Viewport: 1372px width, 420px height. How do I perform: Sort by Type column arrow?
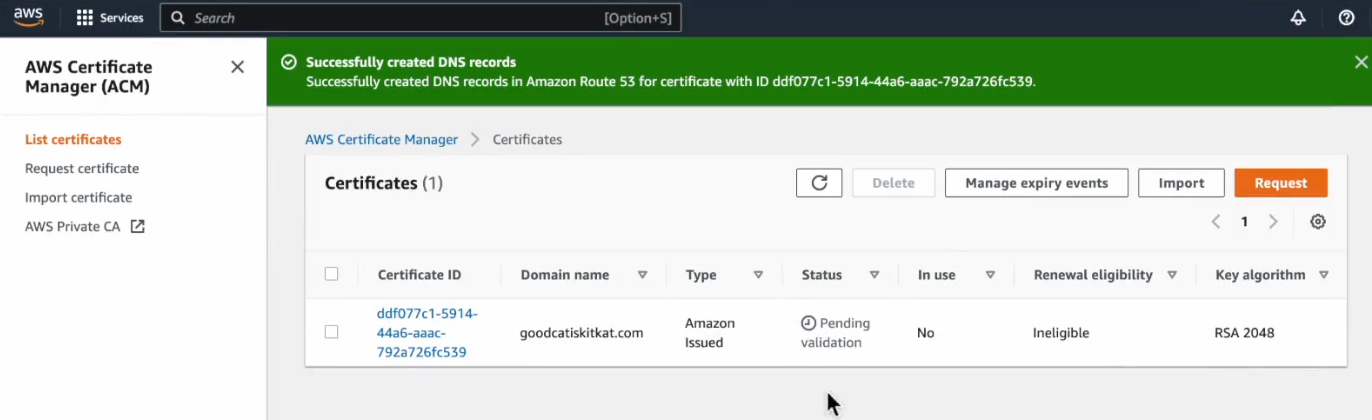point(758,275)
